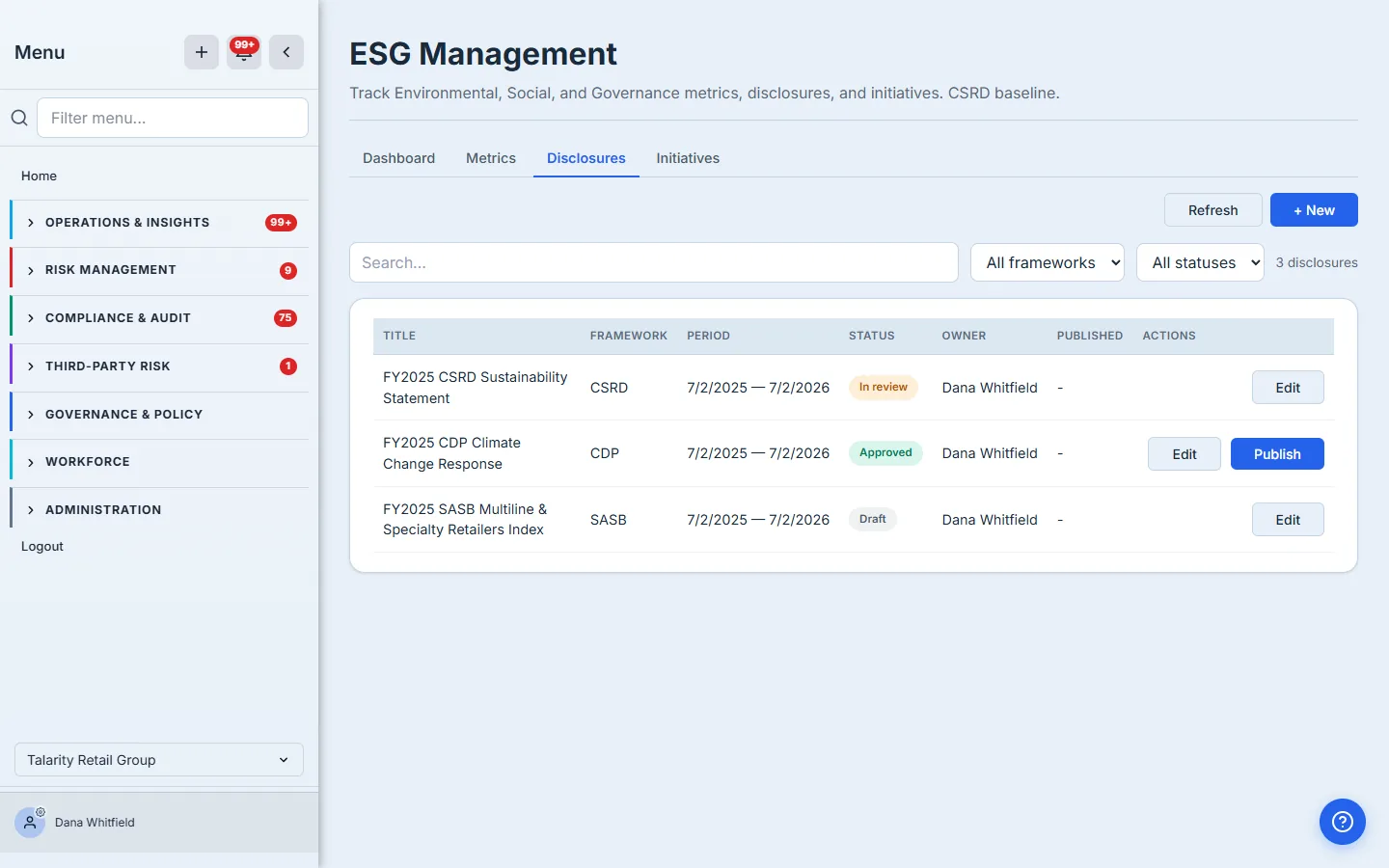
Task: Click the In review status badge
Action: 884,388
